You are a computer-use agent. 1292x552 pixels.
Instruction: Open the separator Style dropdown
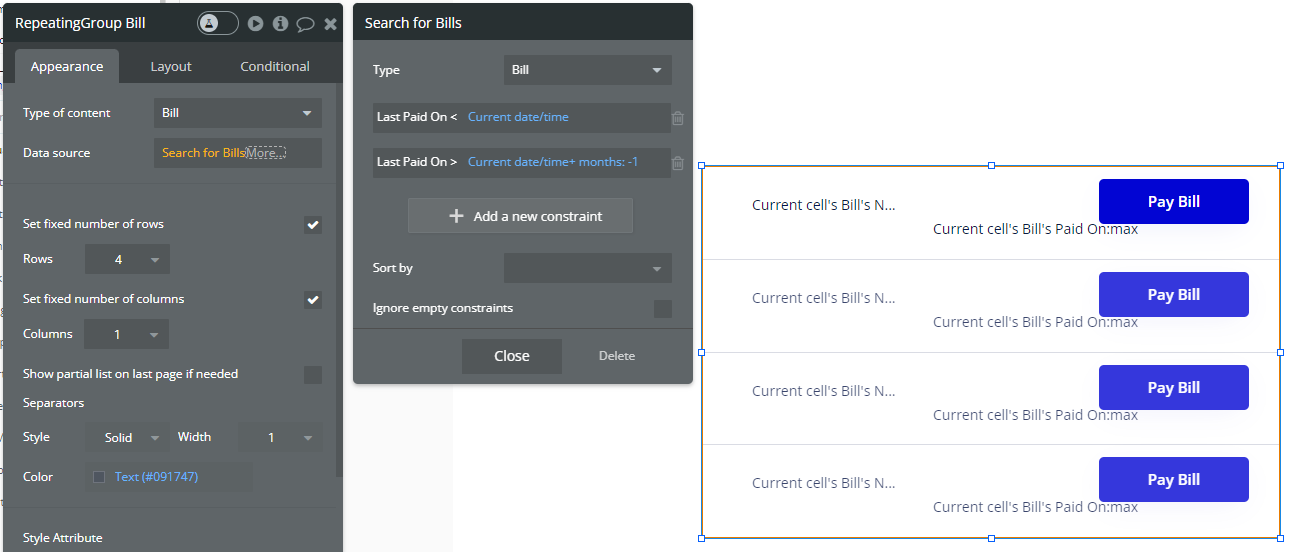click(x=128, y=438)
